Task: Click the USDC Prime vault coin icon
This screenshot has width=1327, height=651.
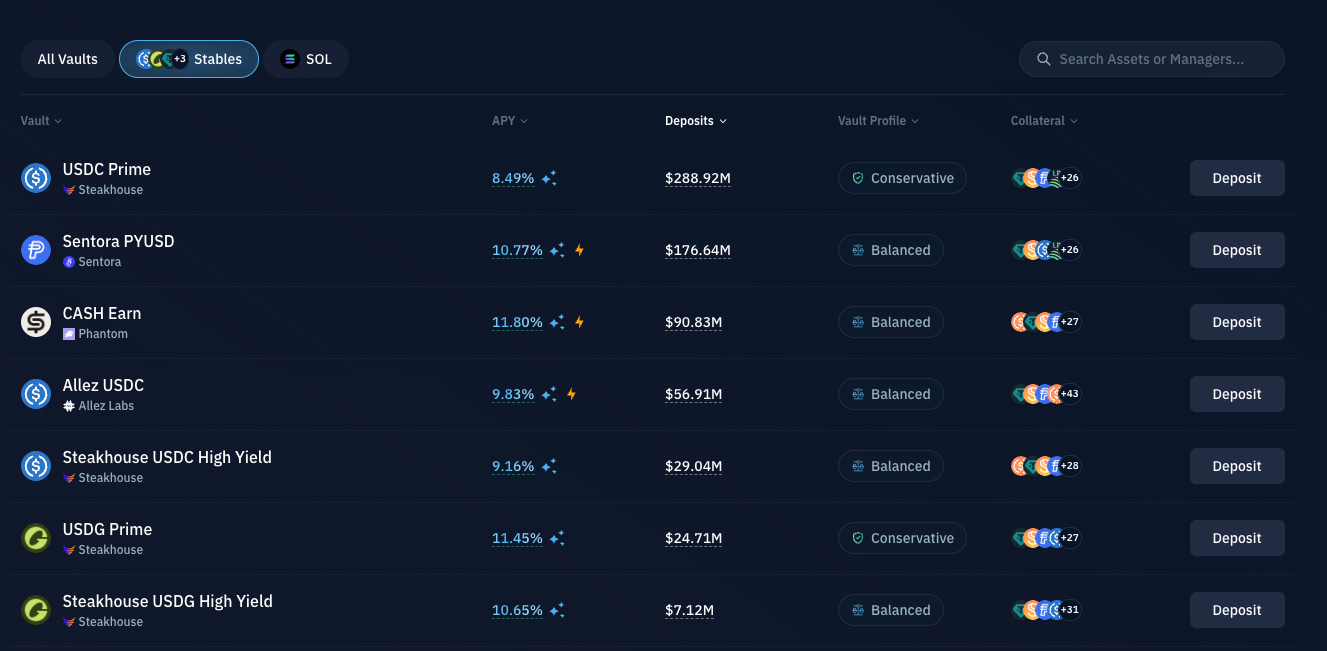Action: point(36,178)
